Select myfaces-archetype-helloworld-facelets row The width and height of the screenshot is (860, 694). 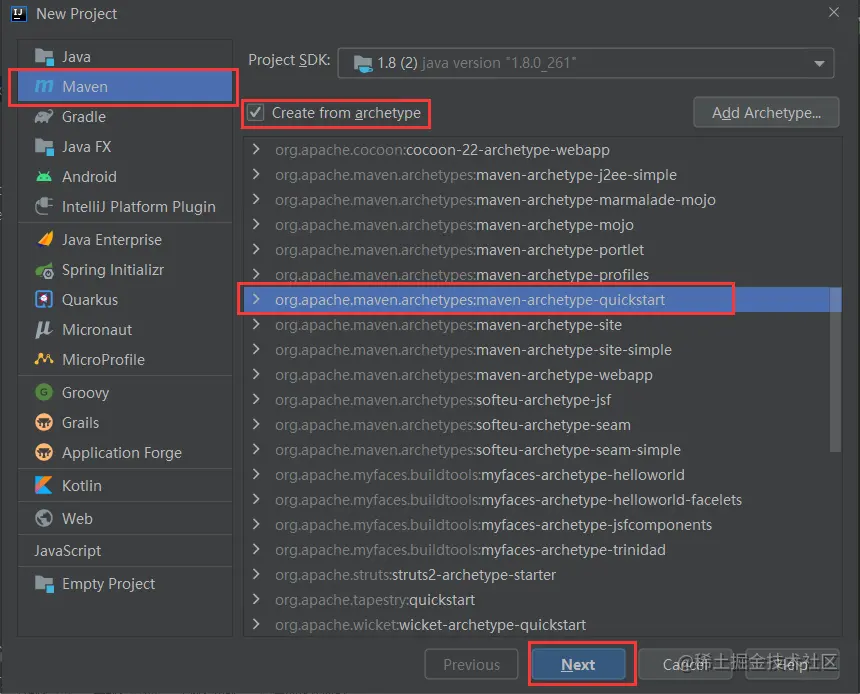[x=542, y=500]
